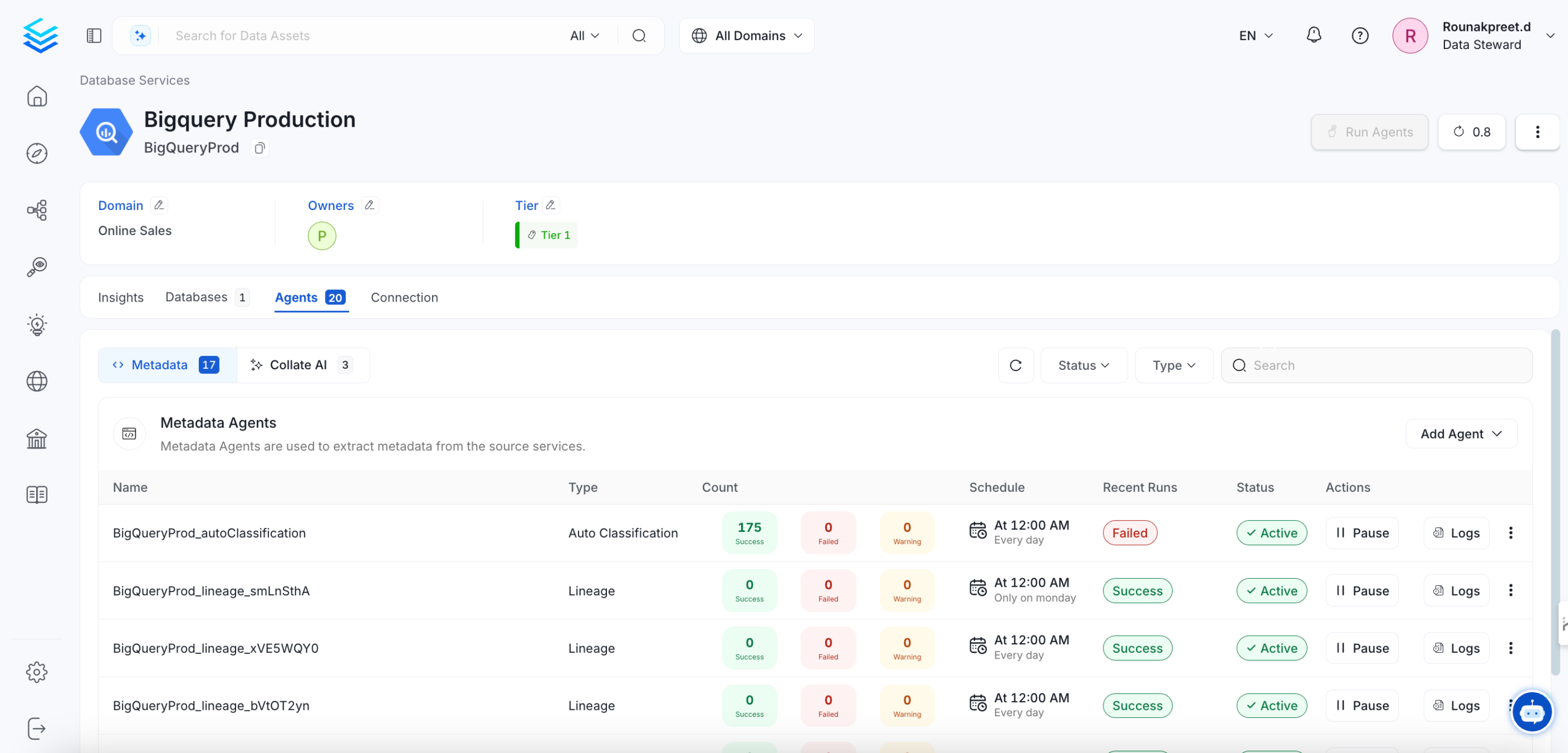Open the Connection tab
Image resolution: width=1568 pixels, height=753 pixels.
pyautogui.click(x=404, y=297)
